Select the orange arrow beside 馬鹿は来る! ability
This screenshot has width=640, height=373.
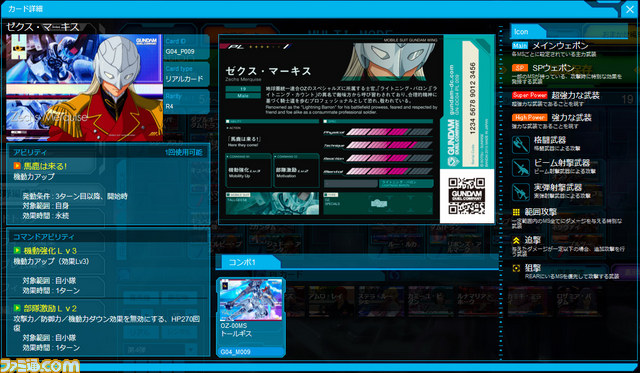click(x=17, y=166)
